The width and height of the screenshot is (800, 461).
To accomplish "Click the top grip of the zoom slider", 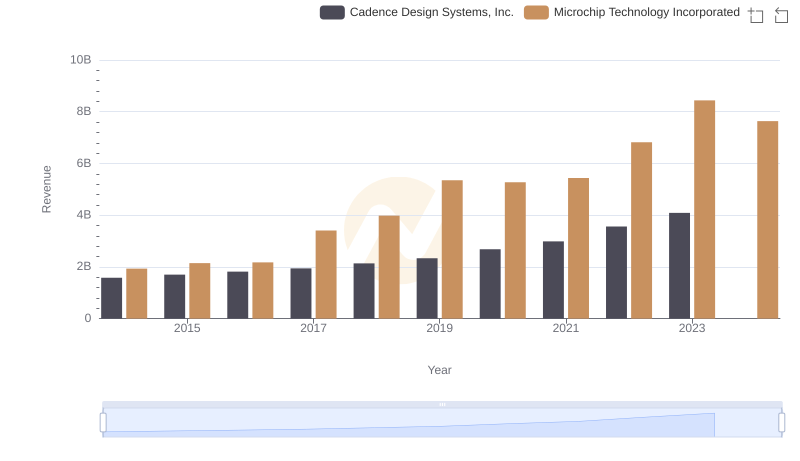I will pyautogui.click(x=442, y=404).
